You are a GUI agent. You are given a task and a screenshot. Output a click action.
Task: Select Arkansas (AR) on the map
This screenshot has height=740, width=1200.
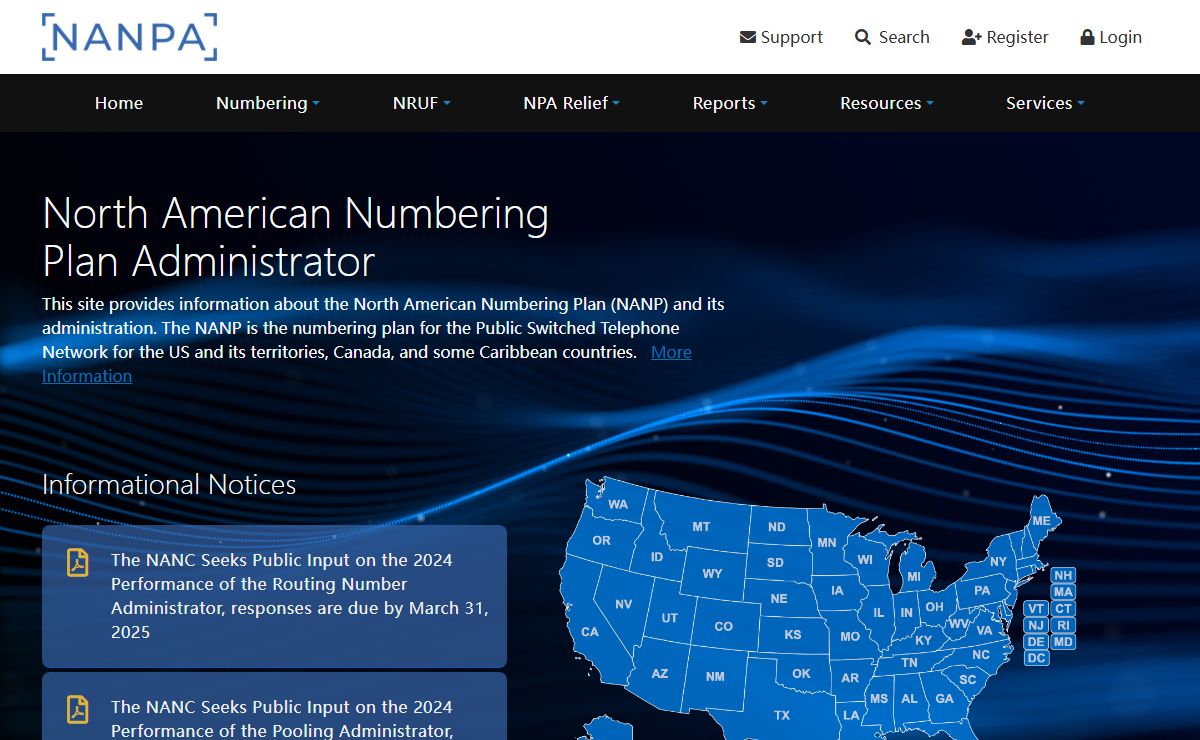pos(850,678)
